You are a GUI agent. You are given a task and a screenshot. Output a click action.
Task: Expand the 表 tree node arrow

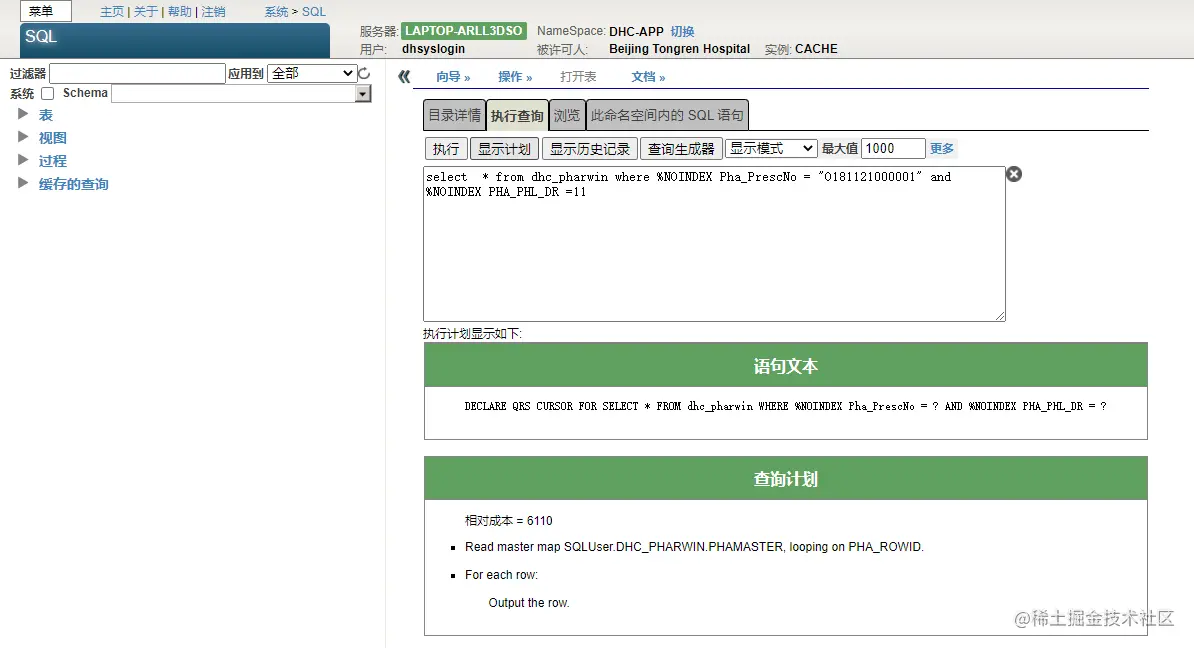tap(23, 114)
